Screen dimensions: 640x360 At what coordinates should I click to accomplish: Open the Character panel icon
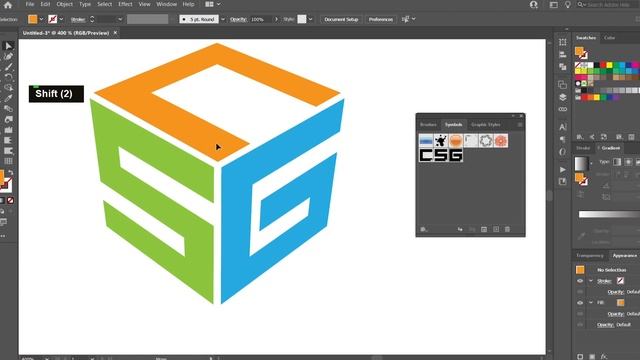click(x=562, y=127)
